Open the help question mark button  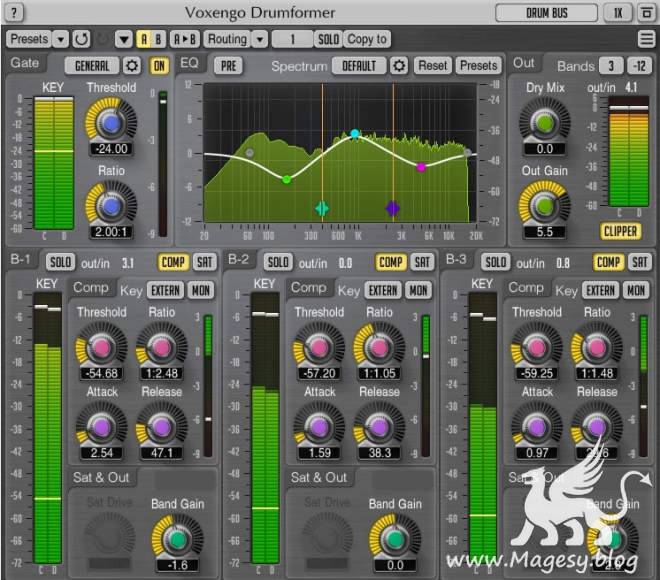14,13
